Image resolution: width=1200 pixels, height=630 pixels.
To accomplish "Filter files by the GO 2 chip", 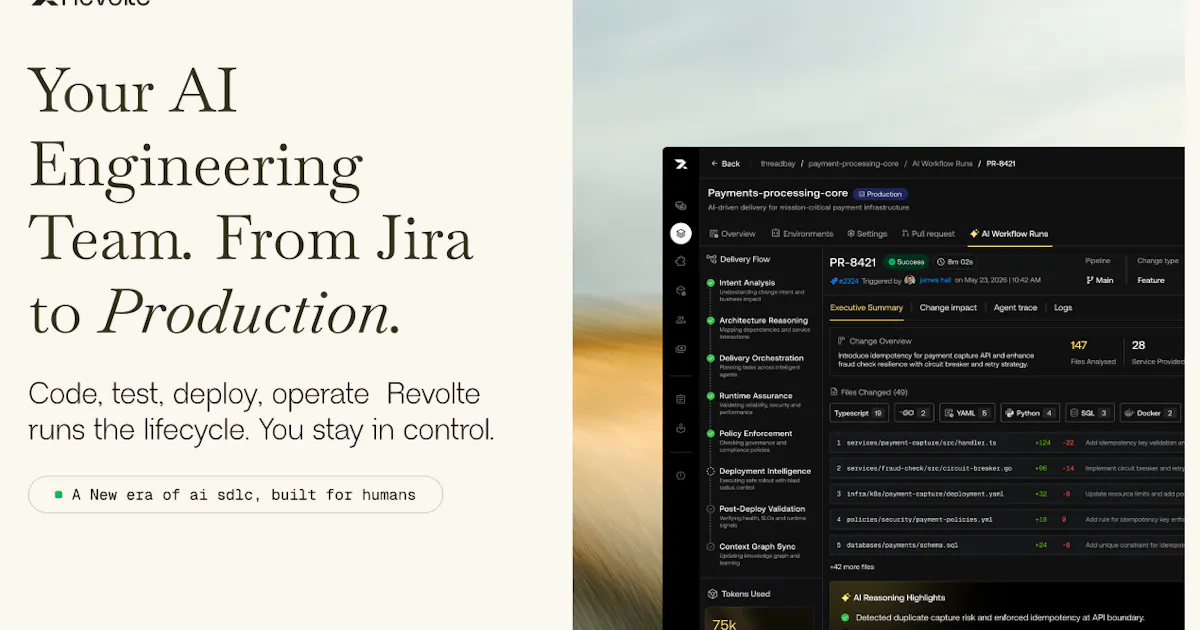I will (x=914, y=413).
